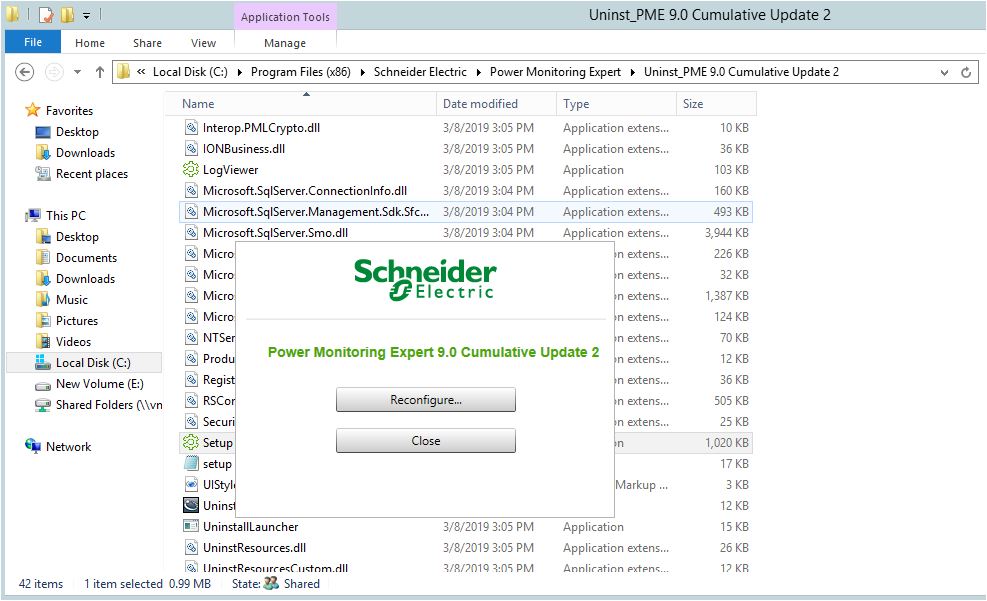This screenshot has height=601, width=987.
Task: Select Favorites star icon in navigation pane
Action: point(33,110)
